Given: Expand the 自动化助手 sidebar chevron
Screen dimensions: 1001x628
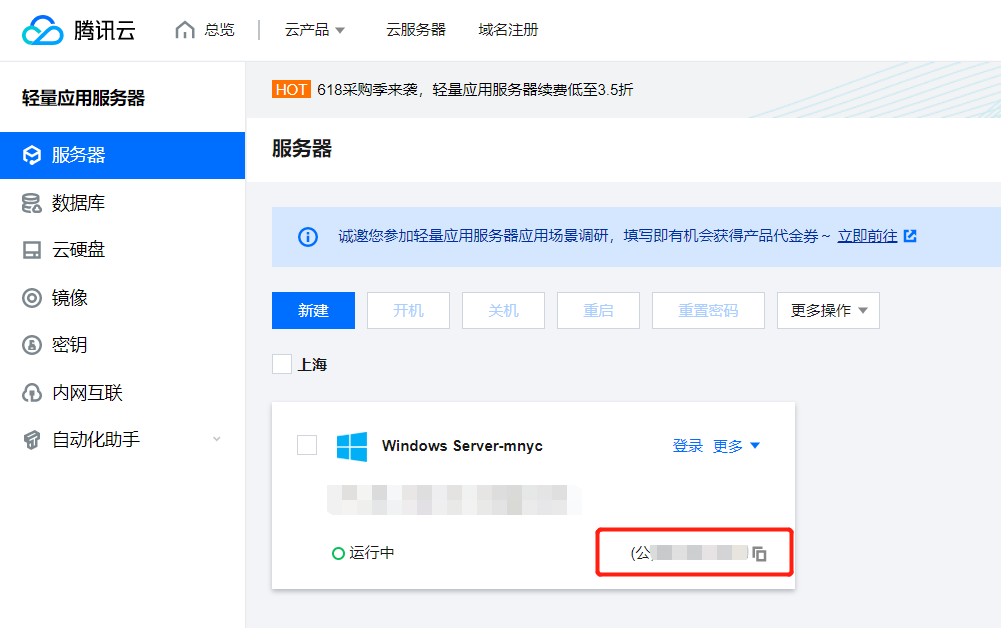Looking at the screenshot, I should [x=217, y=439].
